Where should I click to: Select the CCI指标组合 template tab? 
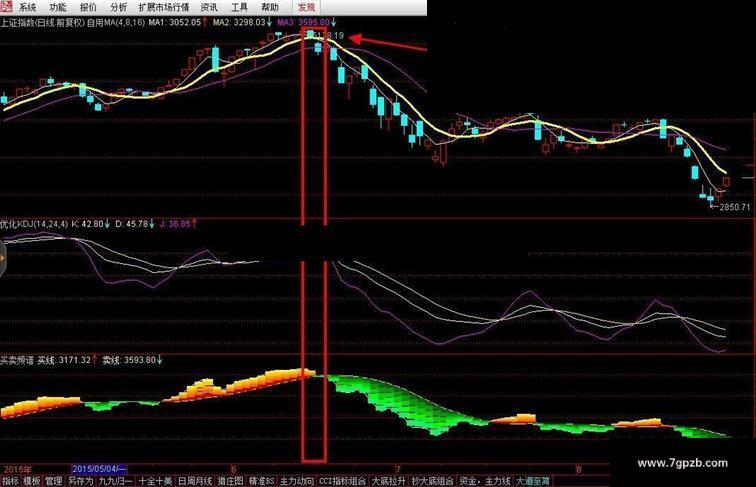[343, 481]
